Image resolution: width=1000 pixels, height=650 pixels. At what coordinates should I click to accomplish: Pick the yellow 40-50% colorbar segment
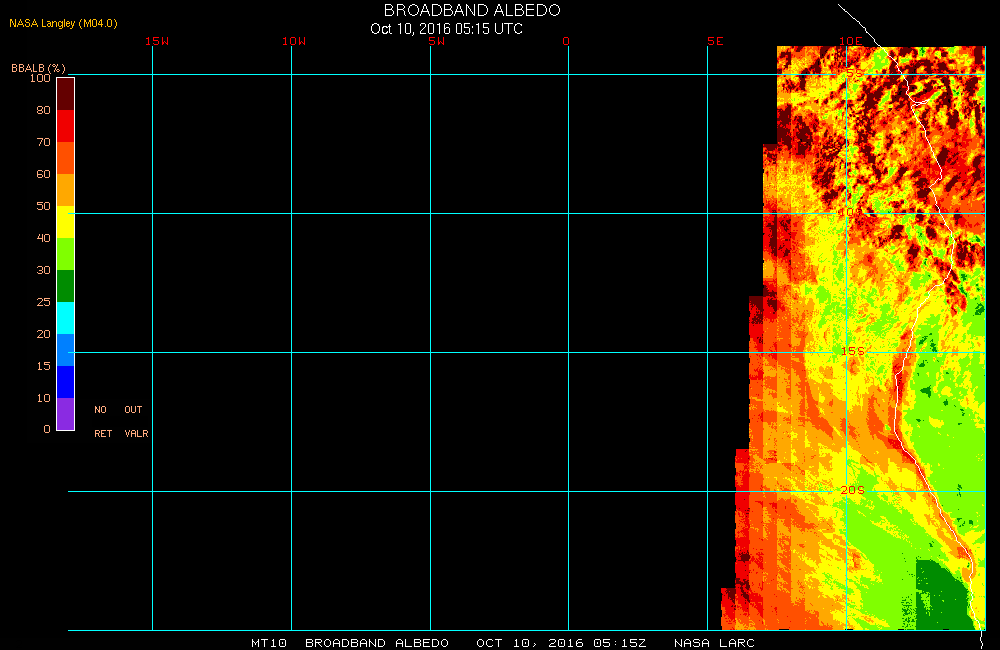pyautogui.click(x=65, y=222)
